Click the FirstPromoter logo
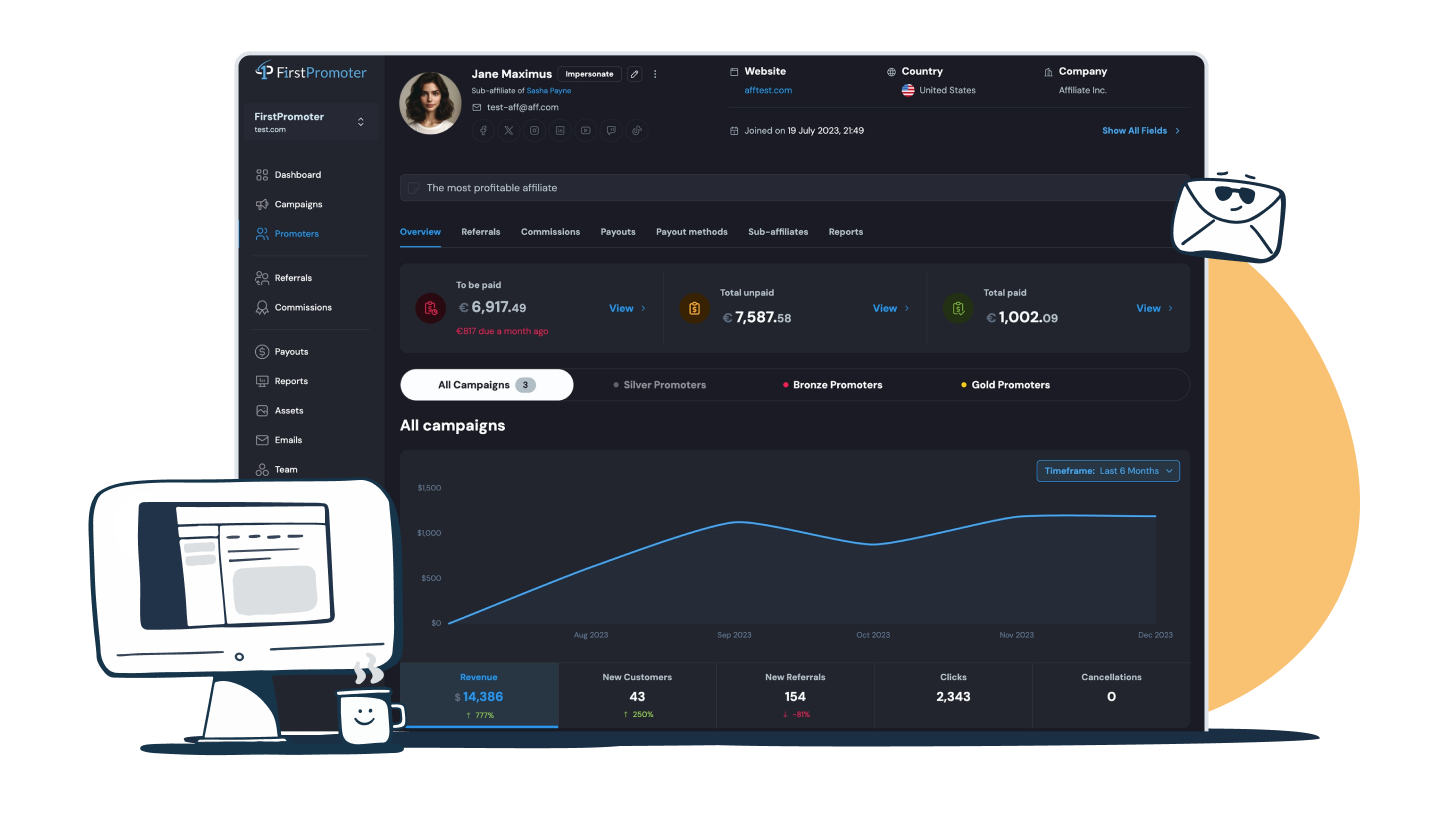The image size is (1429, 831). 311,72
